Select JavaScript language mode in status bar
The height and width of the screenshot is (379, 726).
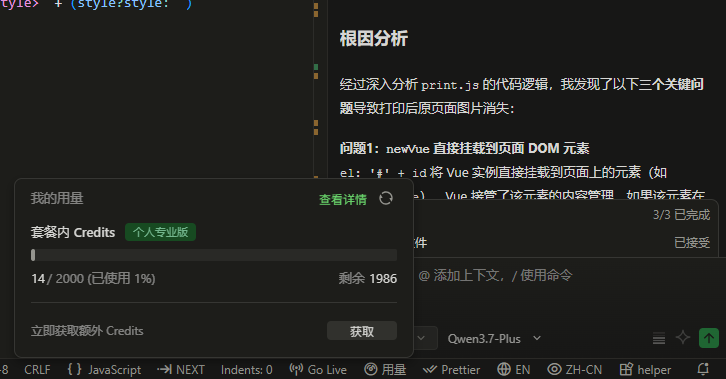tap(104, 370)
